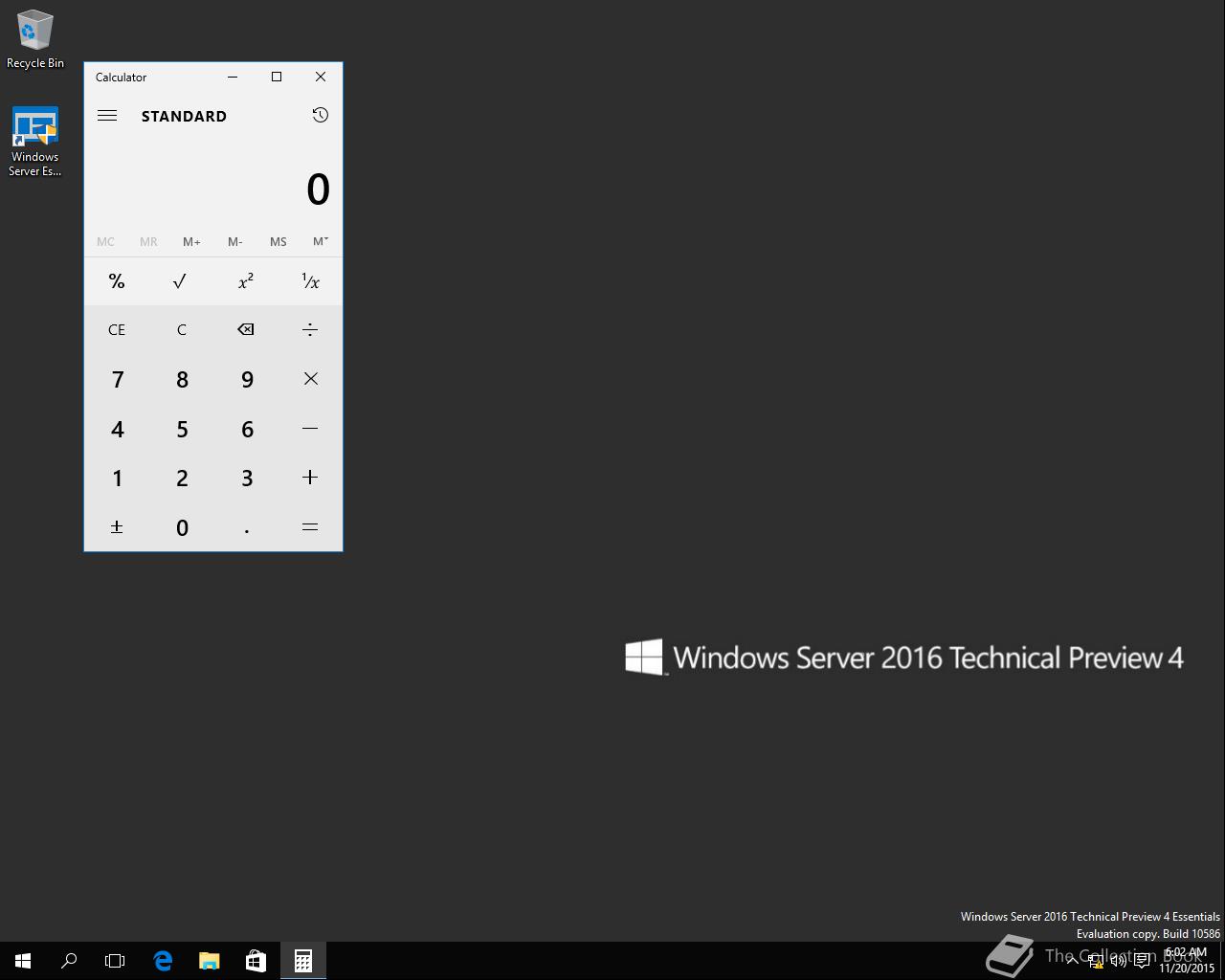1225x980 pixels.
Task: Click the Calculator display showing 0
Action: (318, 189)
